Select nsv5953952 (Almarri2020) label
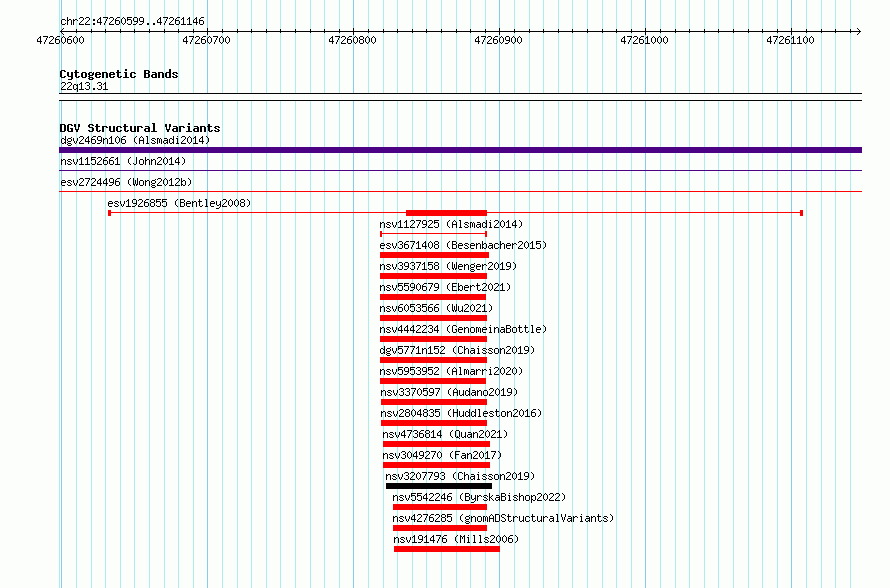The height and width of the screenshot is (588, 890). [x=451, y=371]
